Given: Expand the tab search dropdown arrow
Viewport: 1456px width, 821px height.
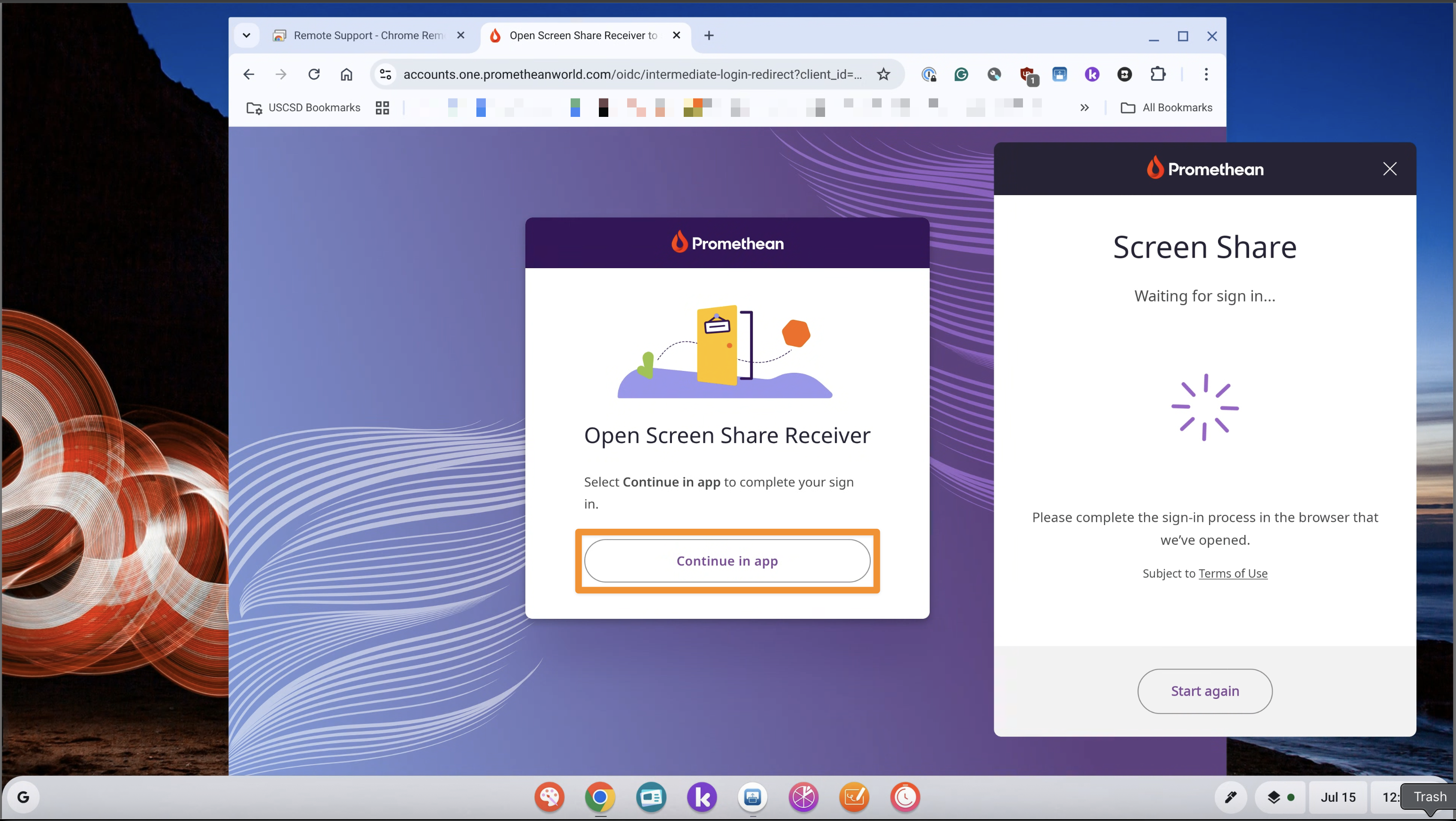Looking at the screenshot, I should [x=246, y=36].
